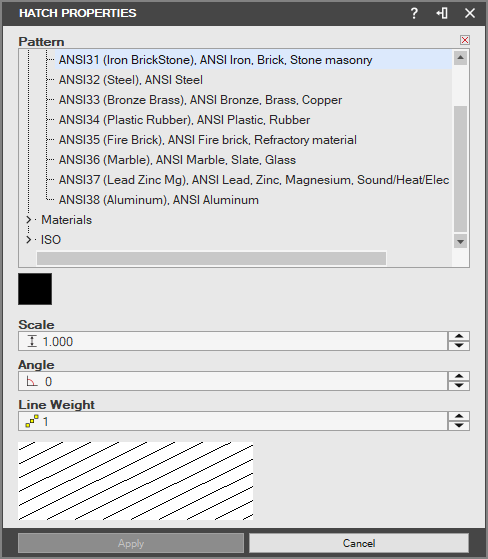The image size is (488, 559).
Task: Click the line weight nodes icon
Action: [32, 421]
